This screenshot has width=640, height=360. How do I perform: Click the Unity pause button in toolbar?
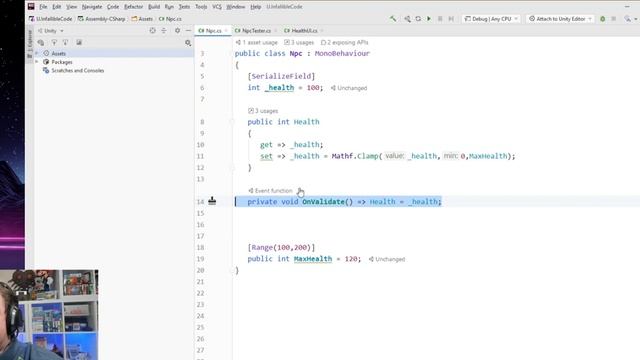440,19
